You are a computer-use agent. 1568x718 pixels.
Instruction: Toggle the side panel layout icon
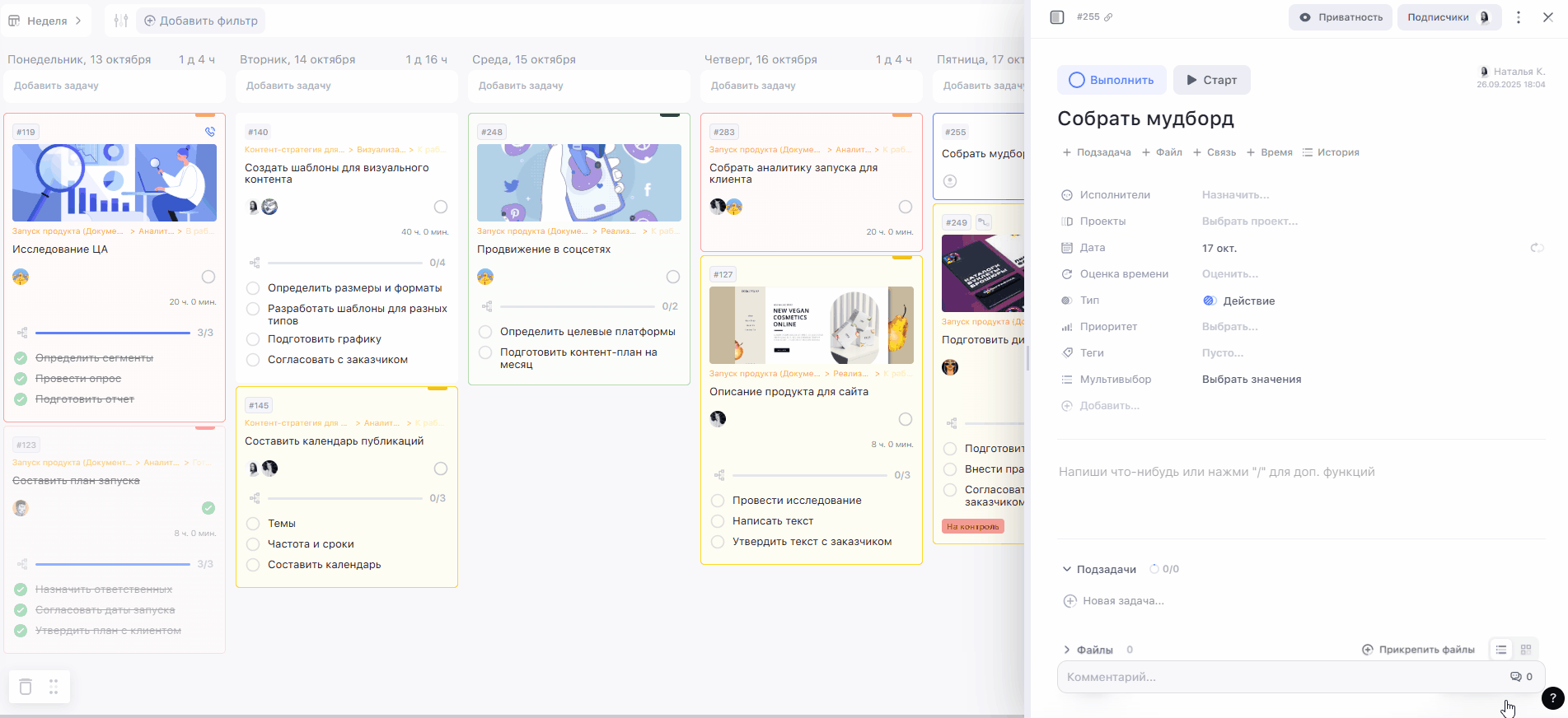(x=1057, y=17)
